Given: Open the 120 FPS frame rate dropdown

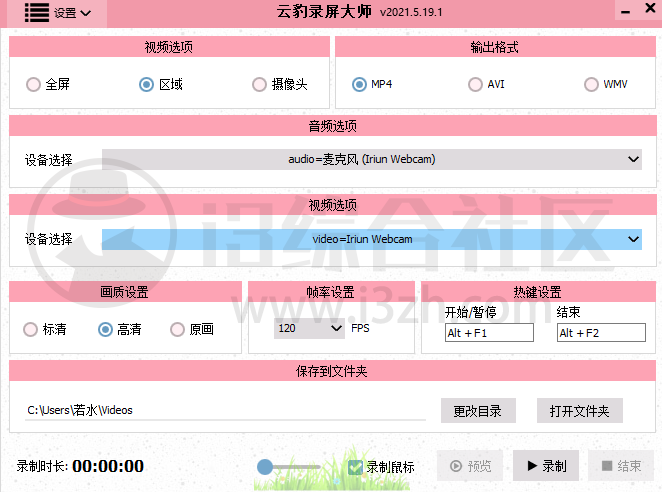Looking at the screenshot, I should [309, 328].
